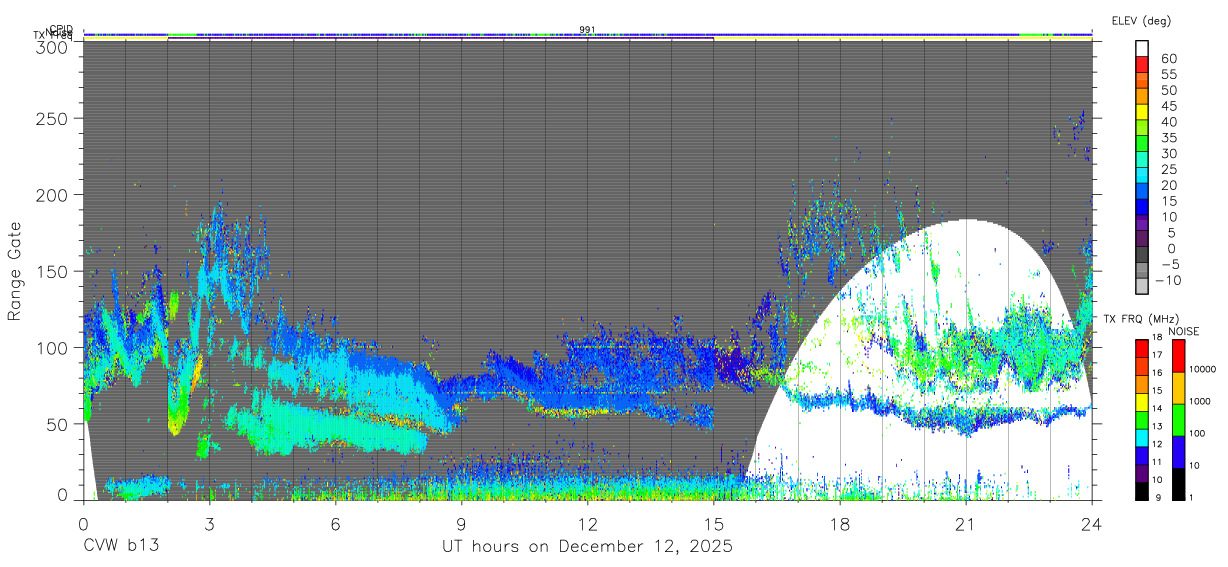The image size is (1228, 567).
Task: Click the black swatch in TX FRQ colorbar
Action: [1141, 491]
